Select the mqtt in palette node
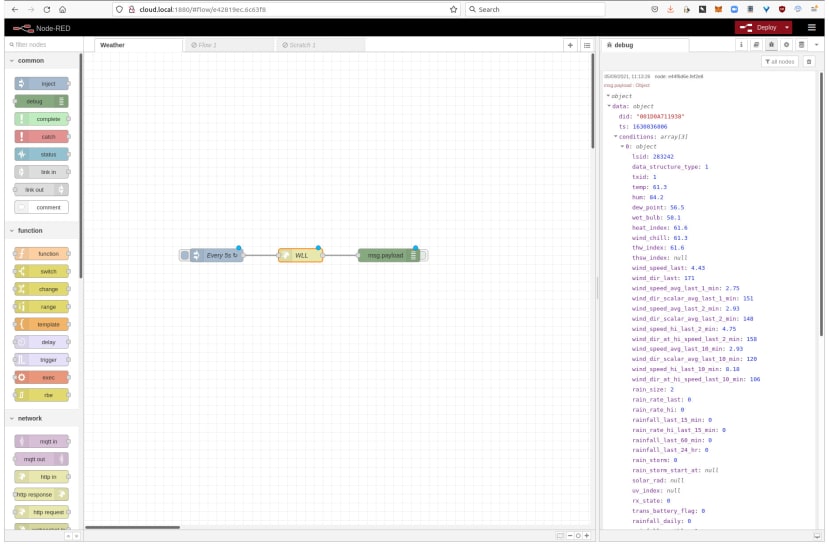The height and width of the screenshot is (546, 829). tap(42, 441)
